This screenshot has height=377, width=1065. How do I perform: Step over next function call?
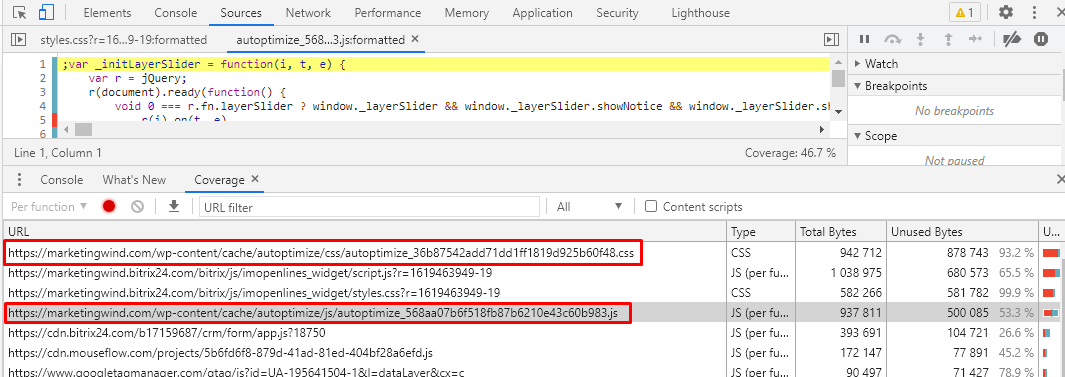pos(892,39)
